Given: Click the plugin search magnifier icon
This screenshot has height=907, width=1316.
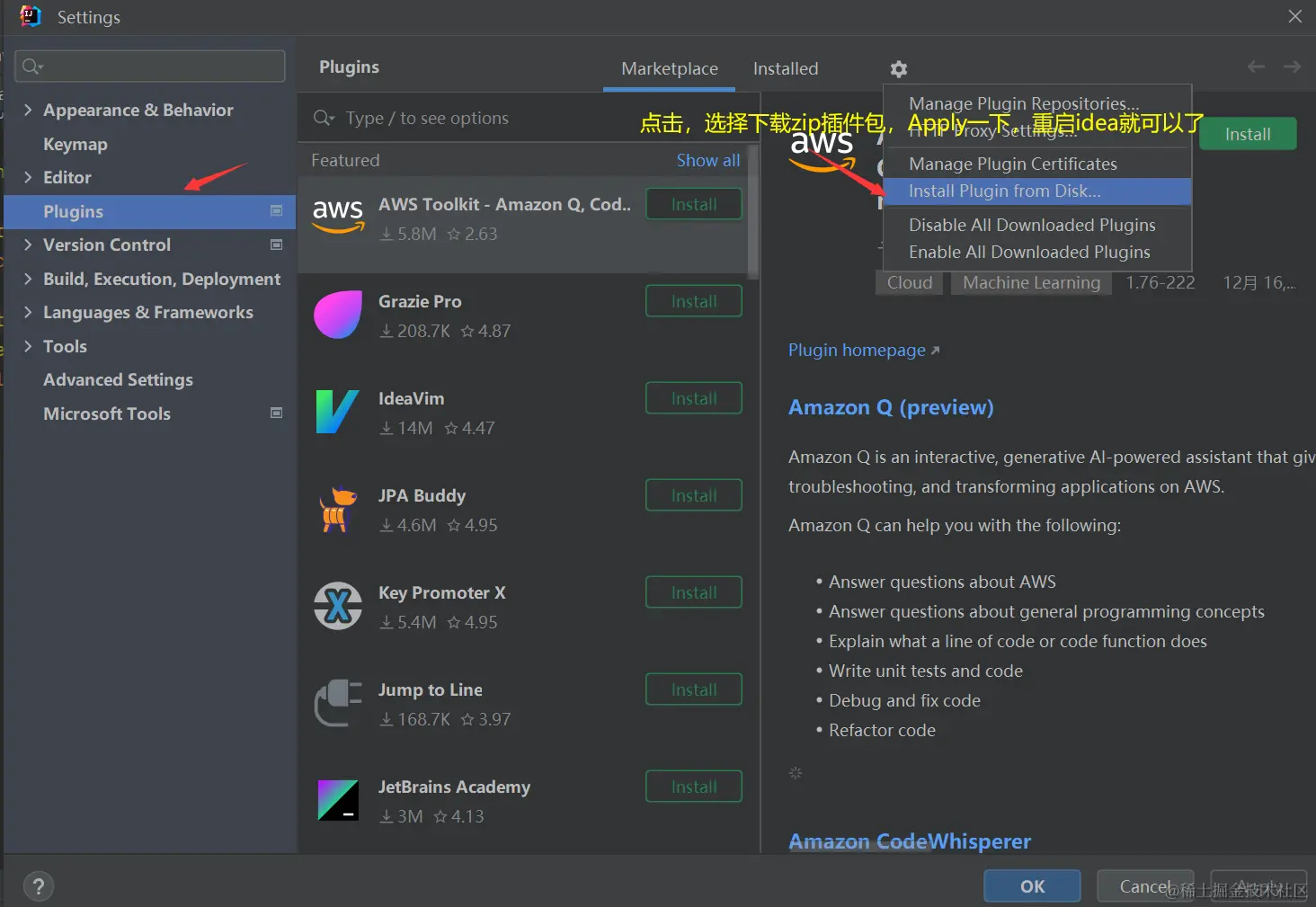Looking at the screenshot, I should point(324,118).
